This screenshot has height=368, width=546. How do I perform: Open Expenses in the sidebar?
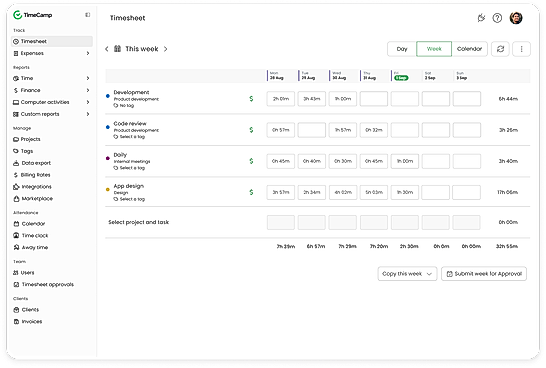click(x=52, y=53)
